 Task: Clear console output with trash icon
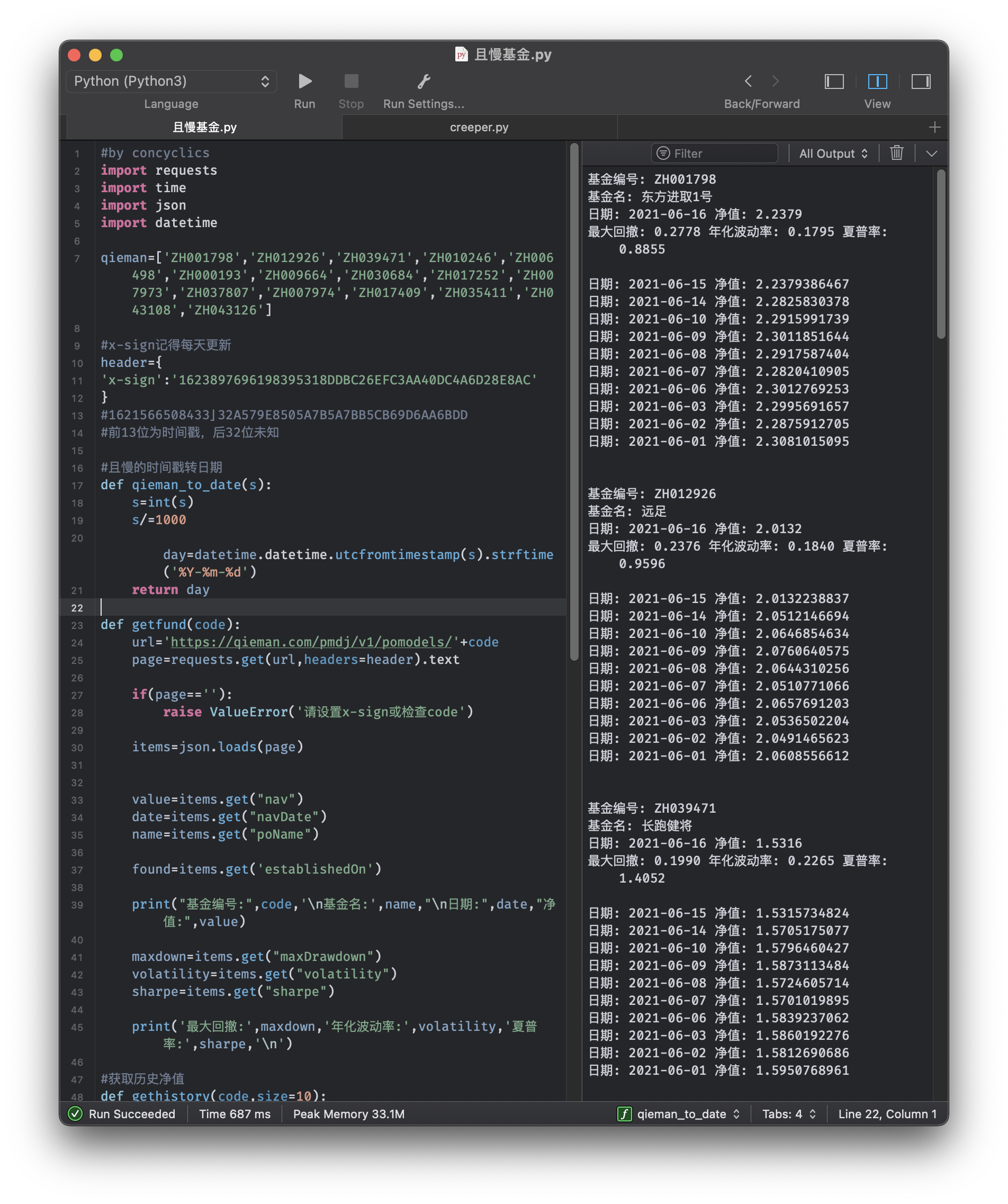click(x=897, y=153)
